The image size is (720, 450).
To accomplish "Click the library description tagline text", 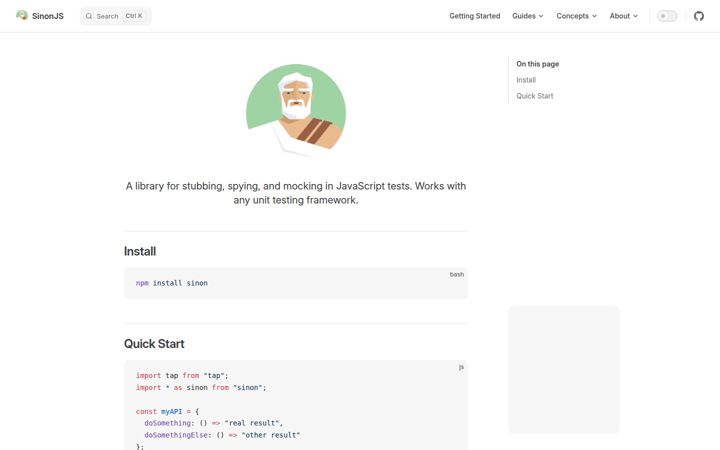I will (296, 193).
